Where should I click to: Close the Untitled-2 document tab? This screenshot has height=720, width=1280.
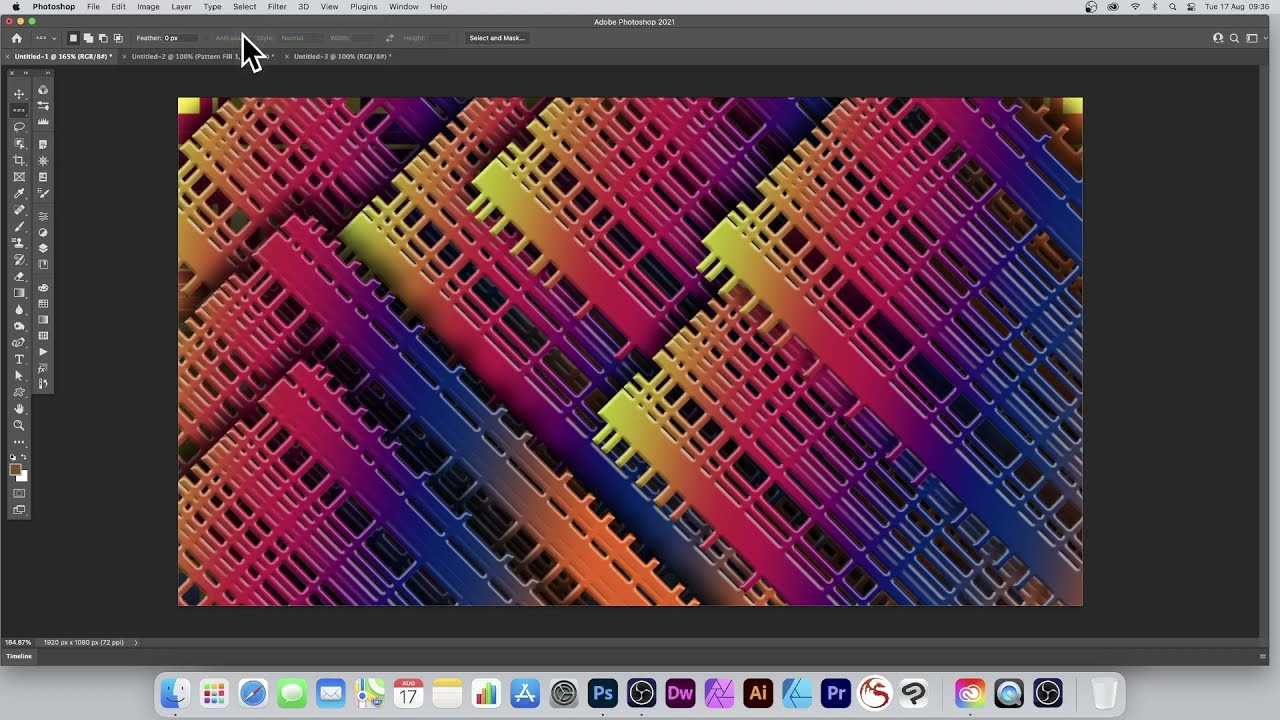[125, 56]
